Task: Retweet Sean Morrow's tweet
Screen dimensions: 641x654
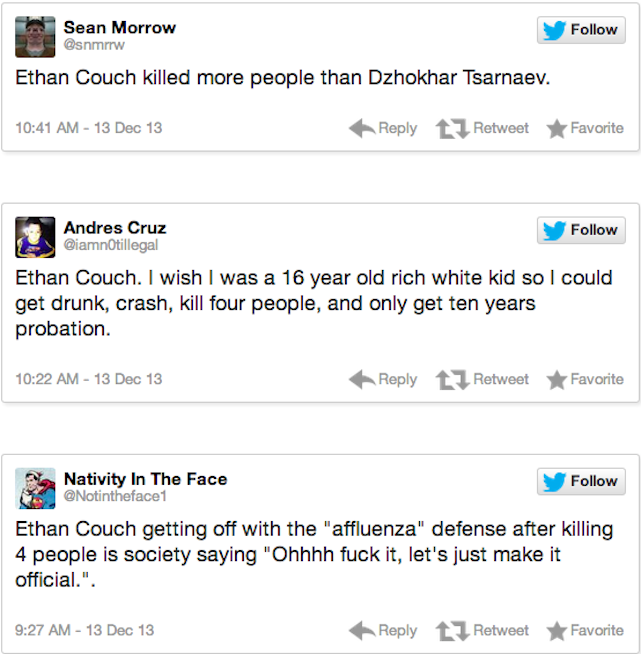Action: [483, 128]
